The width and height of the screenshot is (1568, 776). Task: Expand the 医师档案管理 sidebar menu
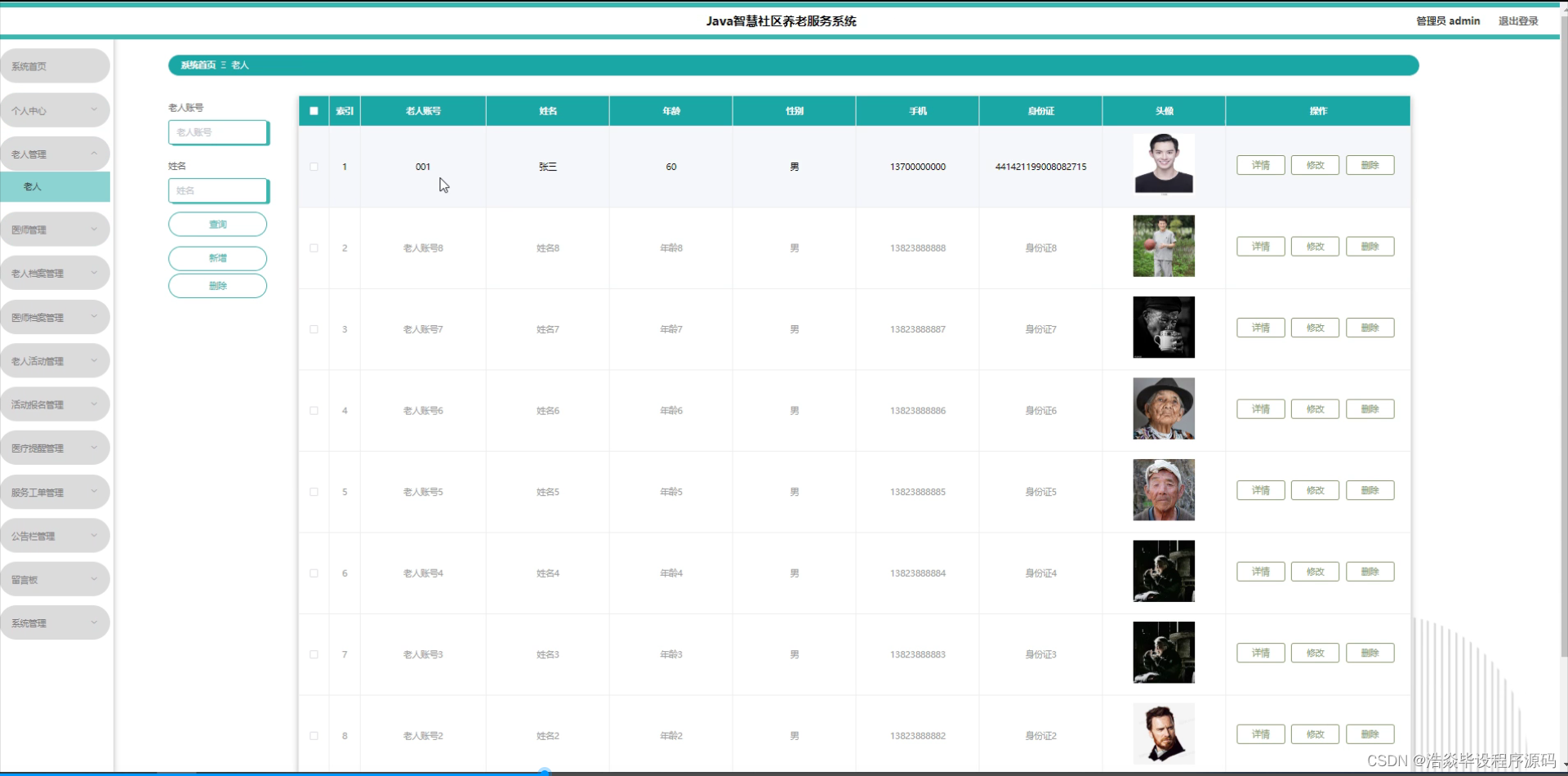[x=55, y=317]
